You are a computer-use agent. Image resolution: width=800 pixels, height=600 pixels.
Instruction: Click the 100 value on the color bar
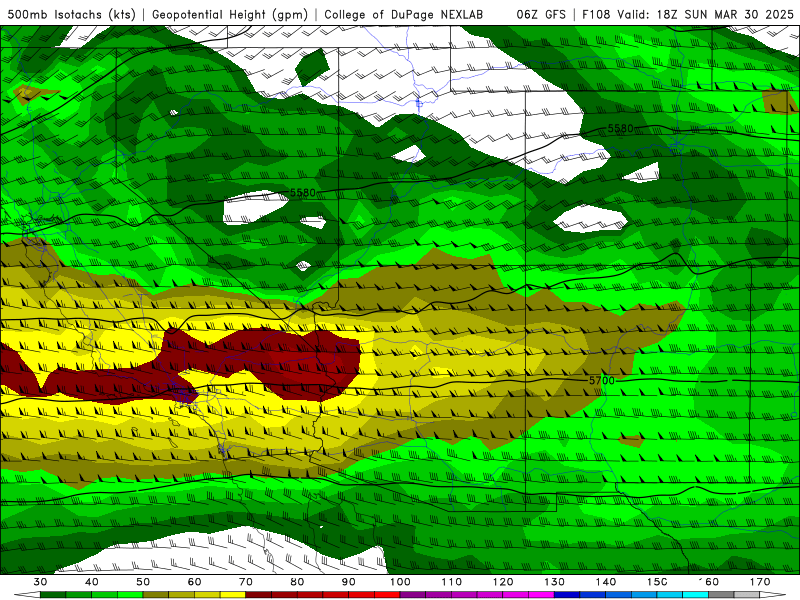[400, 582]
